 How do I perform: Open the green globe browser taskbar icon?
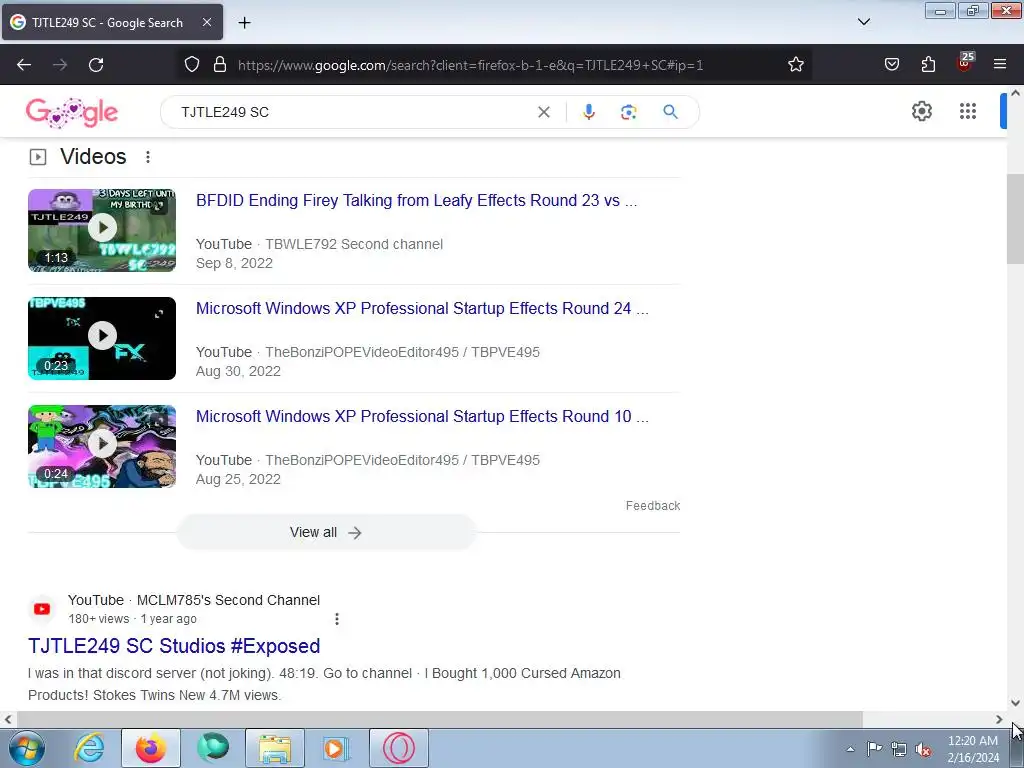click(x=212, y=748)
